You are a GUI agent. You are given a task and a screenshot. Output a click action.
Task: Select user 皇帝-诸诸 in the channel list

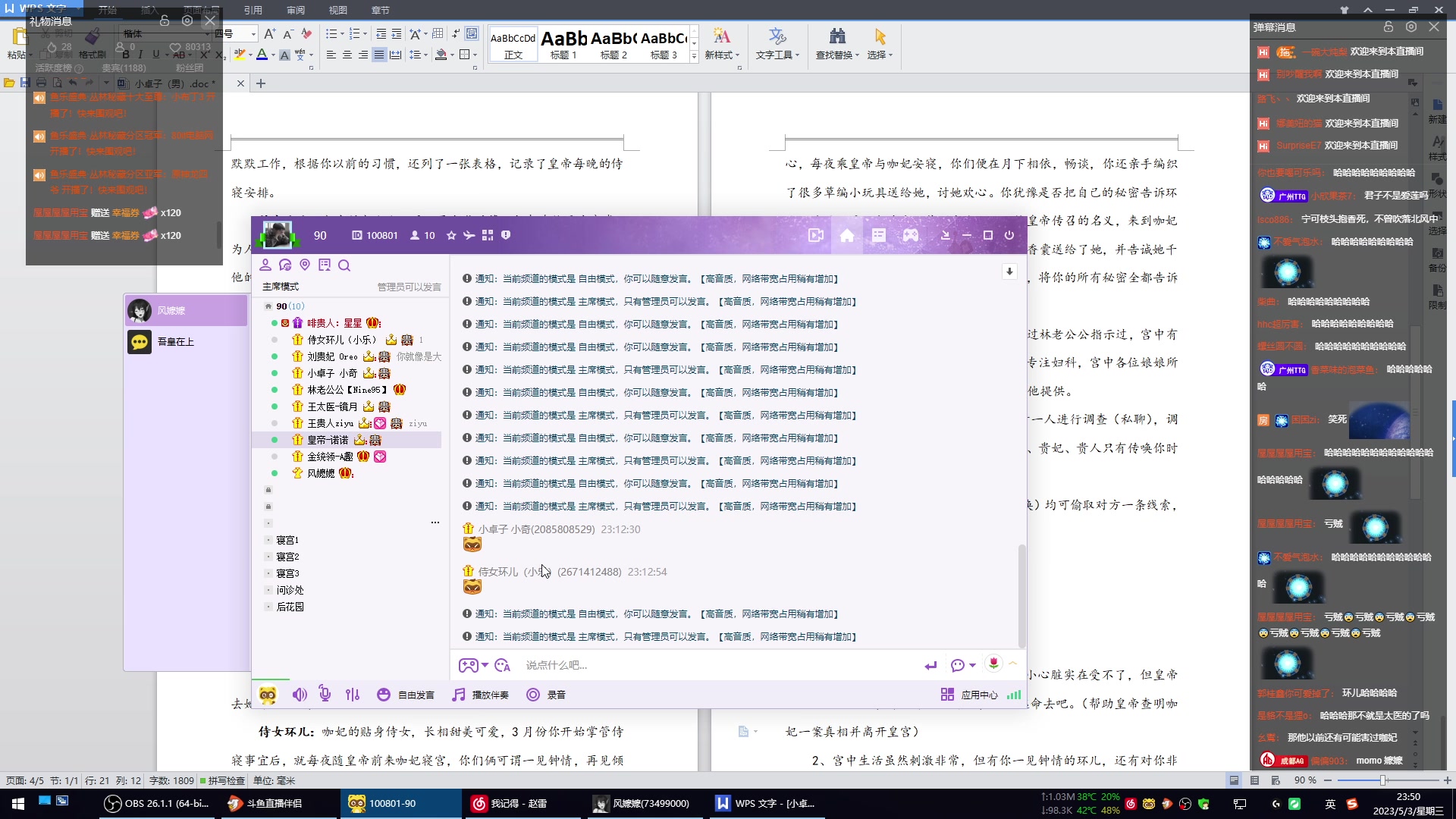coord(347,440)
